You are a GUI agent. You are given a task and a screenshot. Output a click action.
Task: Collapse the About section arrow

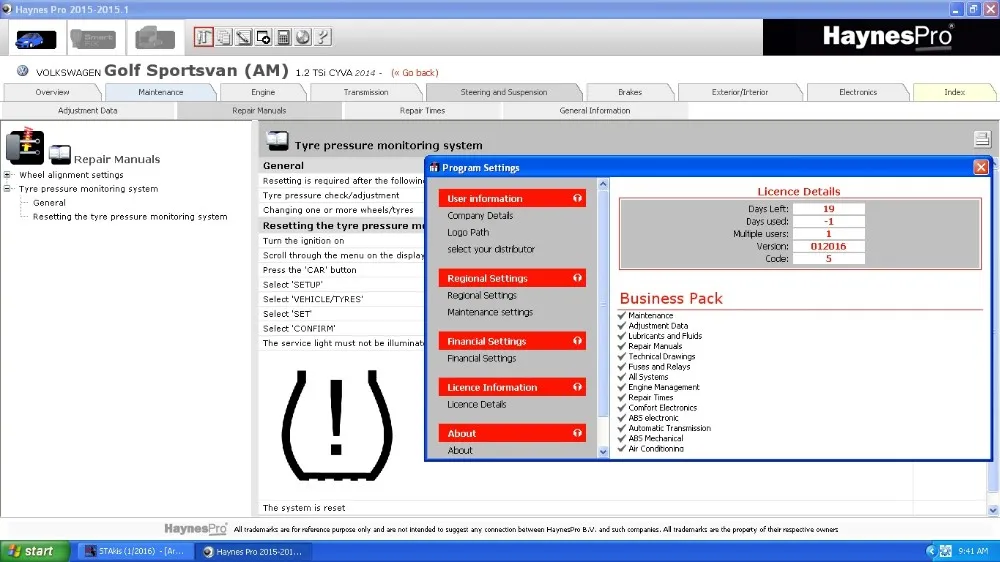pyautogui.click(x=577, y=433)
